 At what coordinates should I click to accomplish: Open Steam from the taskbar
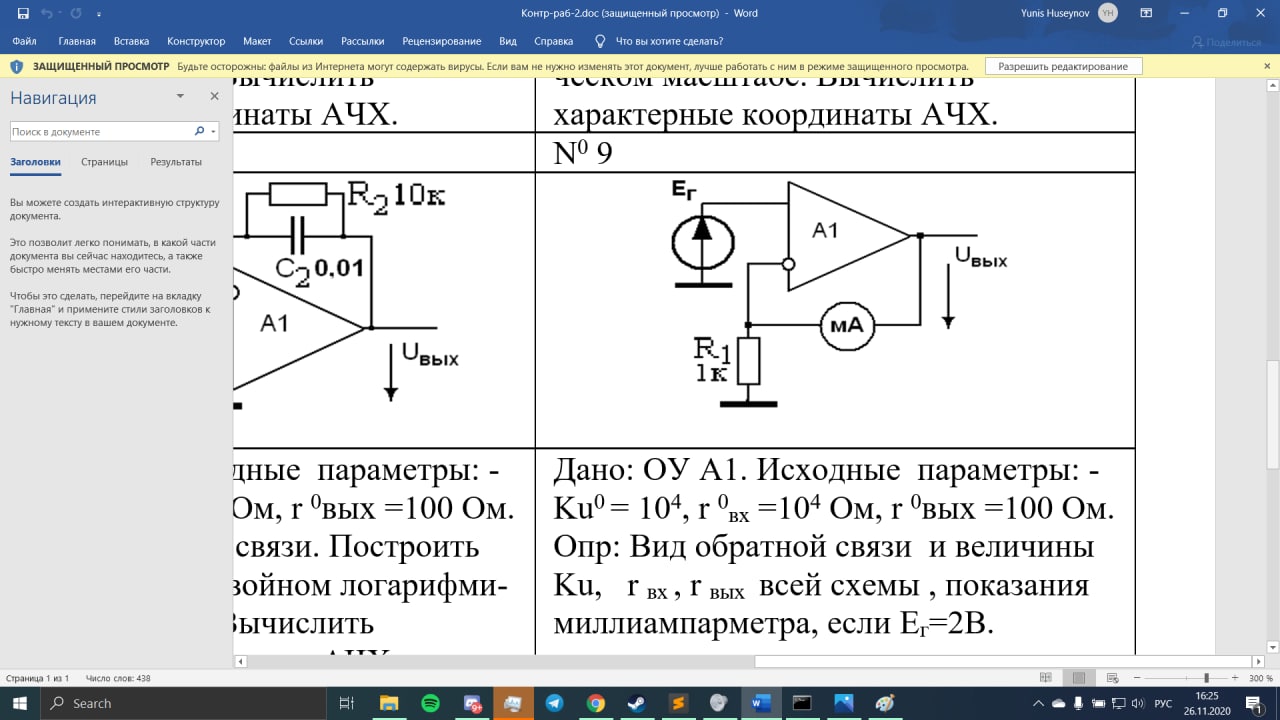pos(637,703)
